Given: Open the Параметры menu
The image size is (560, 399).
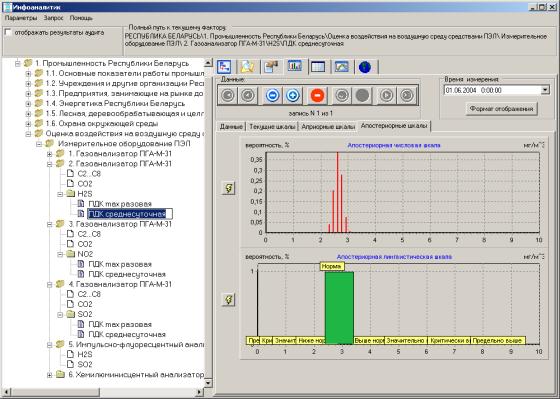Looking at the screenshot, I should pos(21,18).
